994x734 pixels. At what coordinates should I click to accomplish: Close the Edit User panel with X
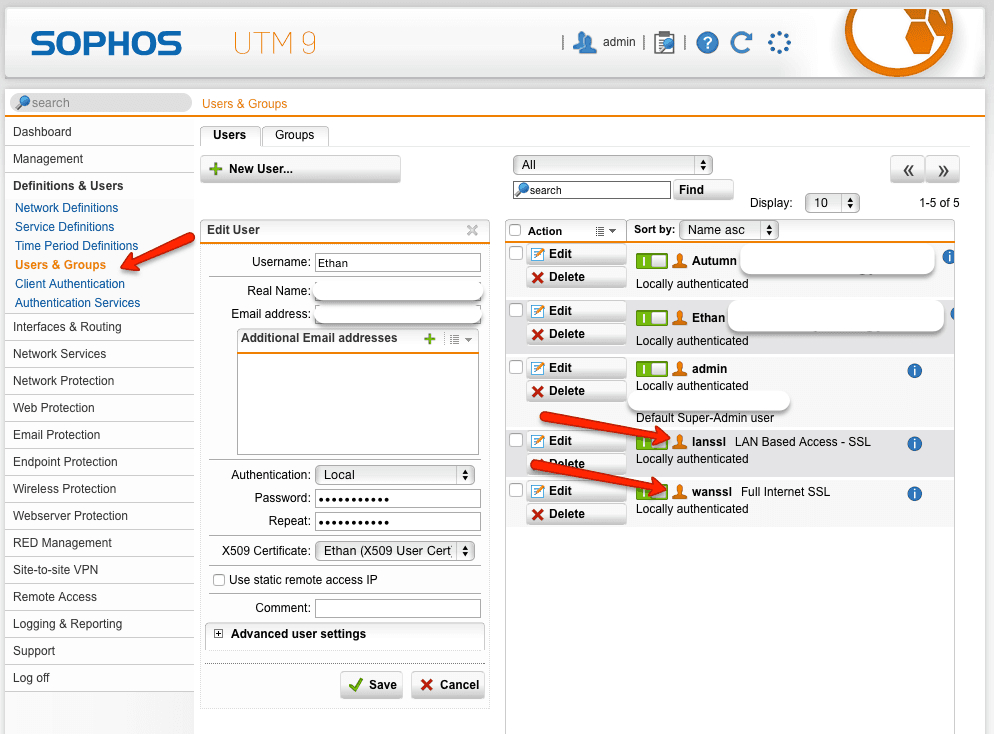[472, 230]
